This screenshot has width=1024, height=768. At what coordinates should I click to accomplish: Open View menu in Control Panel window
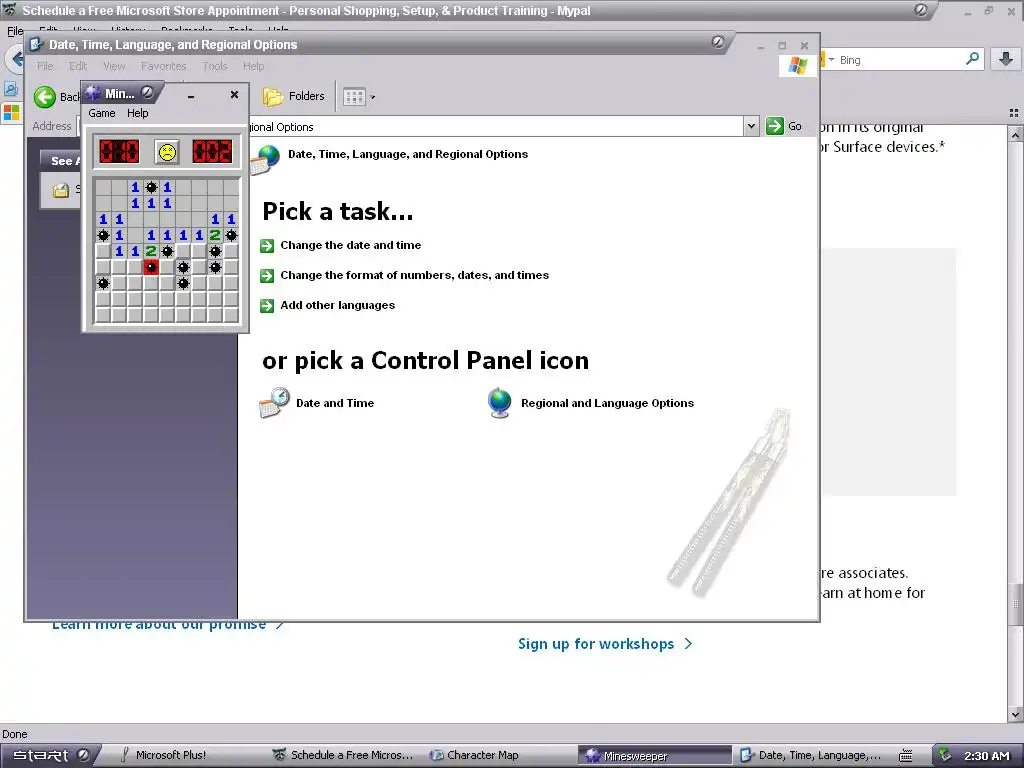point(114,66)
